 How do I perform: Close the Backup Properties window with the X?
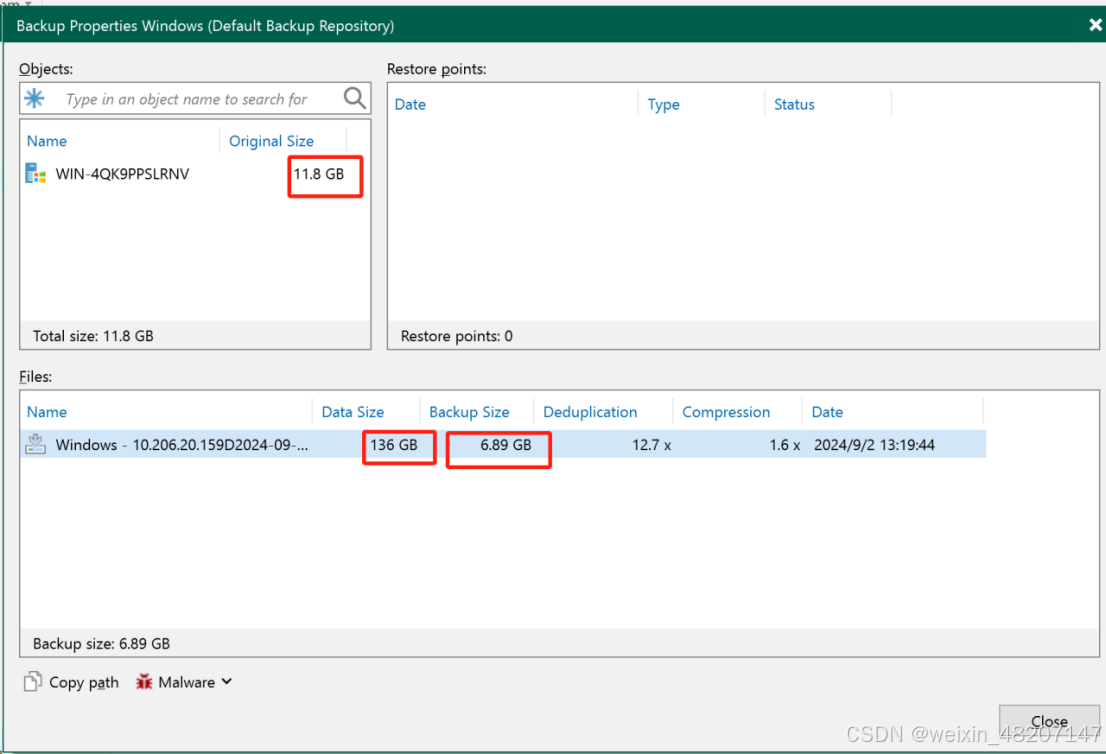(x=1095, y=25)
